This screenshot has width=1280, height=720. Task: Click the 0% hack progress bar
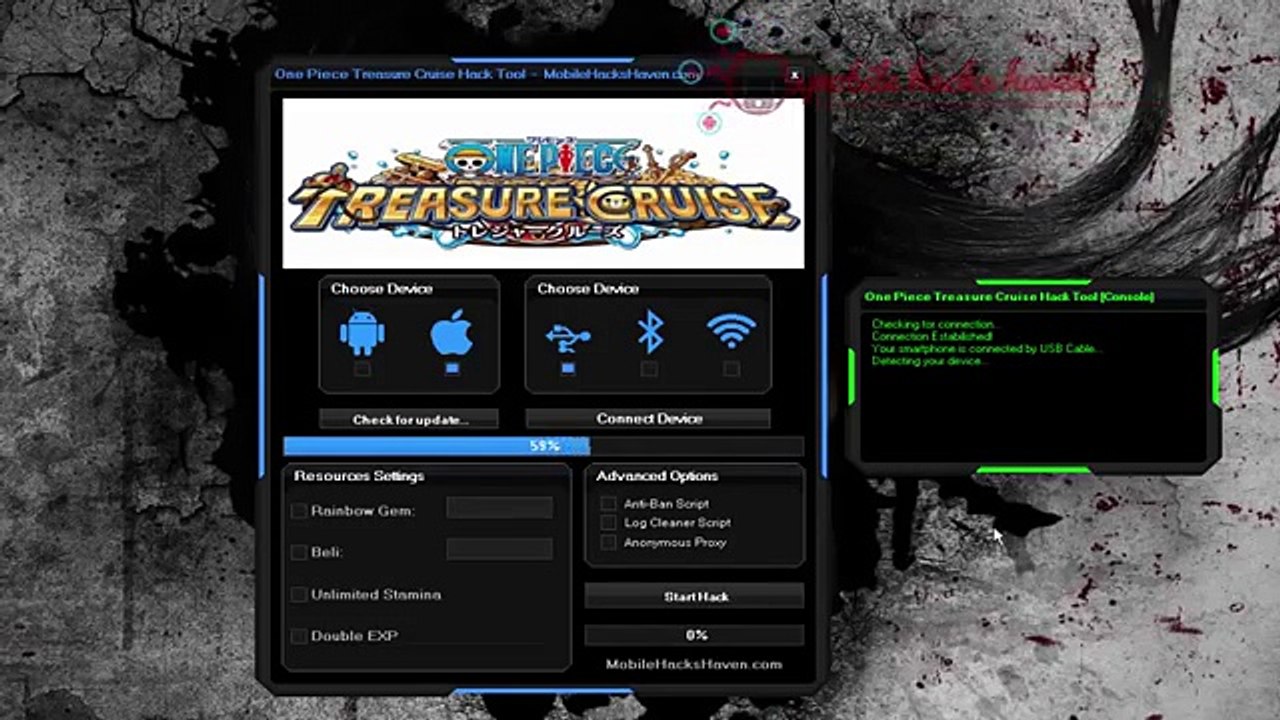(695, 635)
